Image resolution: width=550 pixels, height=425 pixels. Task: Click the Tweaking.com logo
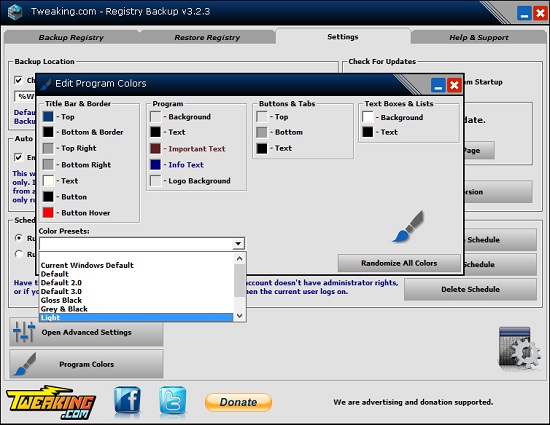51,402
